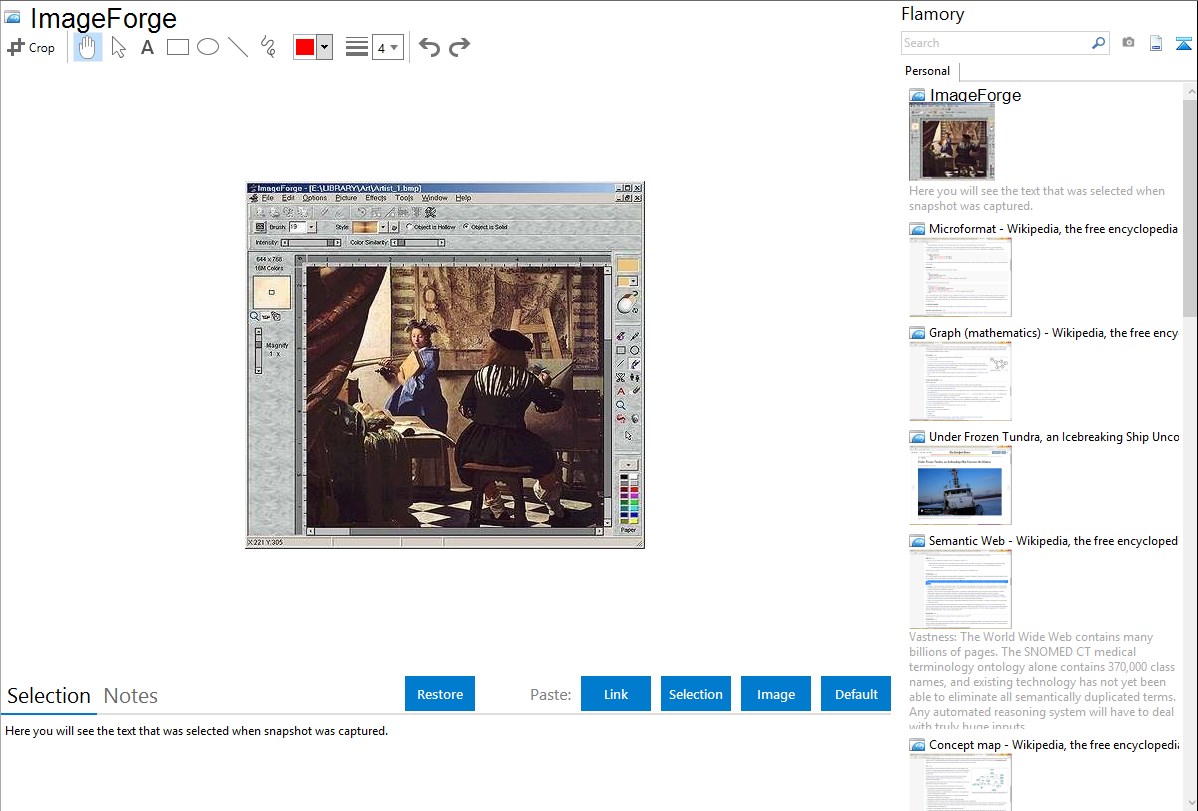
Task: Paste as Selection using the blue button
Action: click(695, 694)
